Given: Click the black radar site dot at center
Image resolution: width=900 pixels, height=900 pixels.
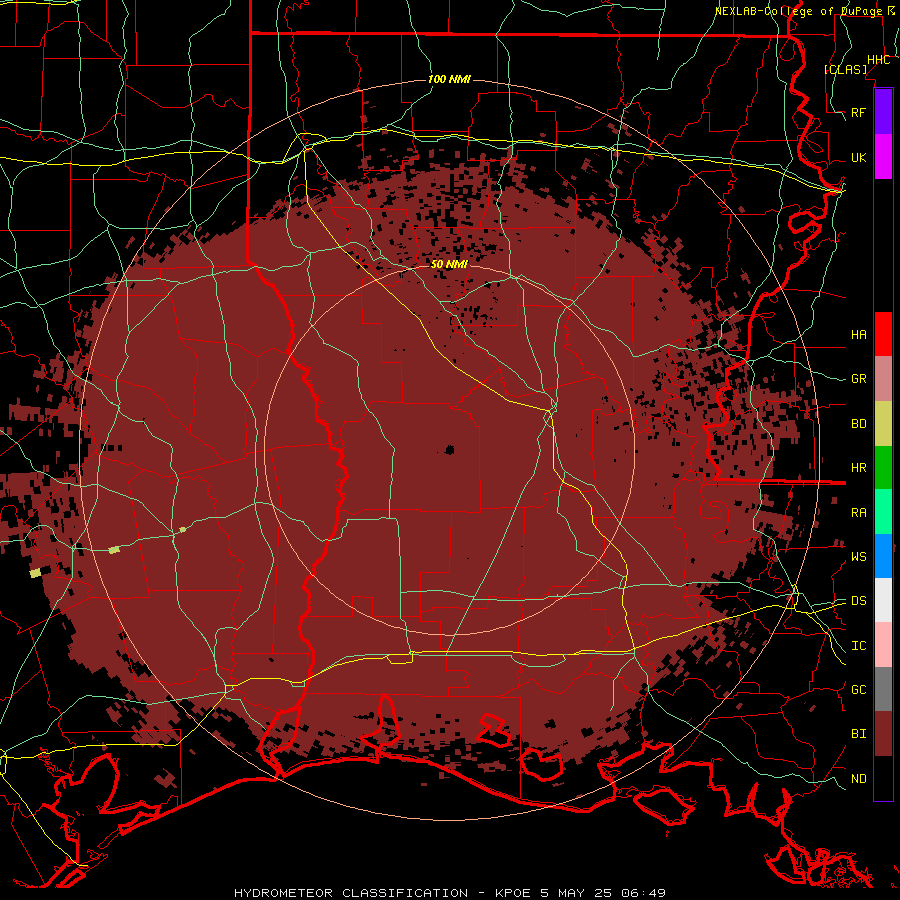Looking at the screenshot, I should (449, 449).
